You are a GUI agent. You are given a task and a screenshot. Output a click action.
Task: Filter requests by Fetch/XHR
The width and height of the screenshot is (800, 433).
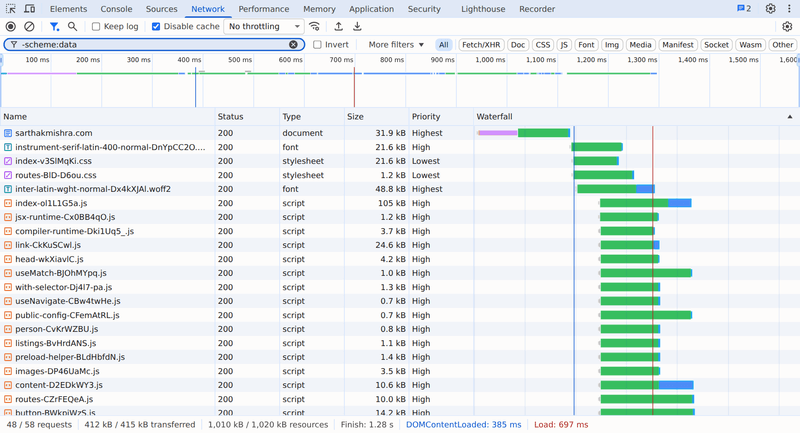pos(481,45)
